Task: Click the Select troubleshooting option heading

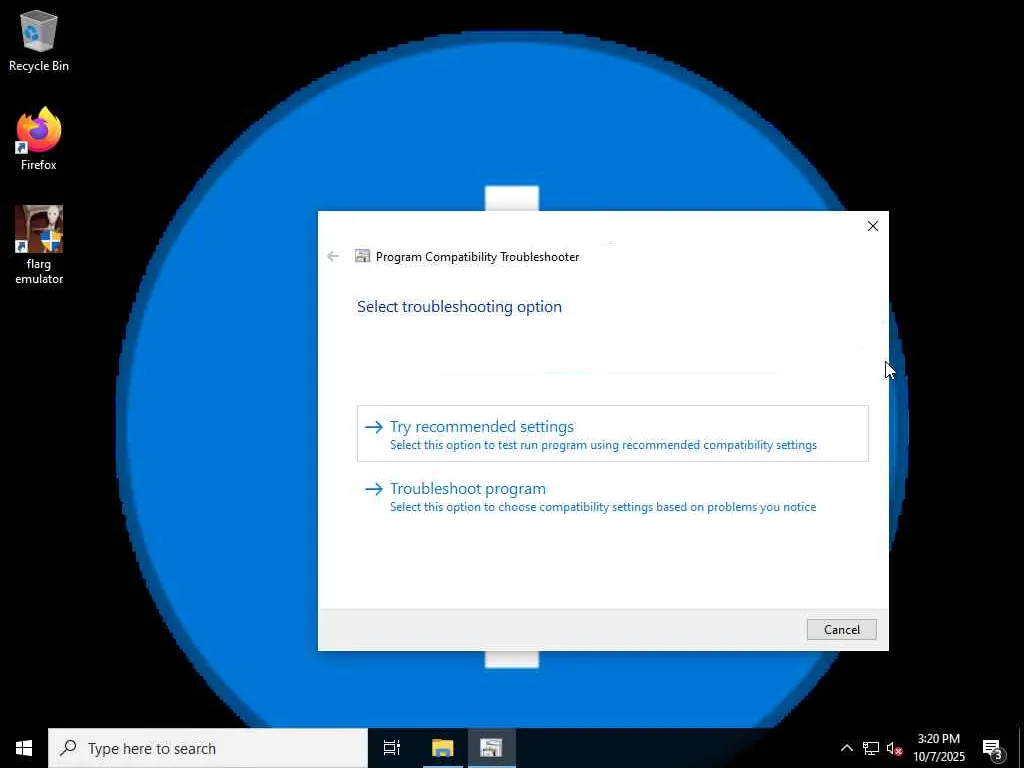Action: (459, 307)
